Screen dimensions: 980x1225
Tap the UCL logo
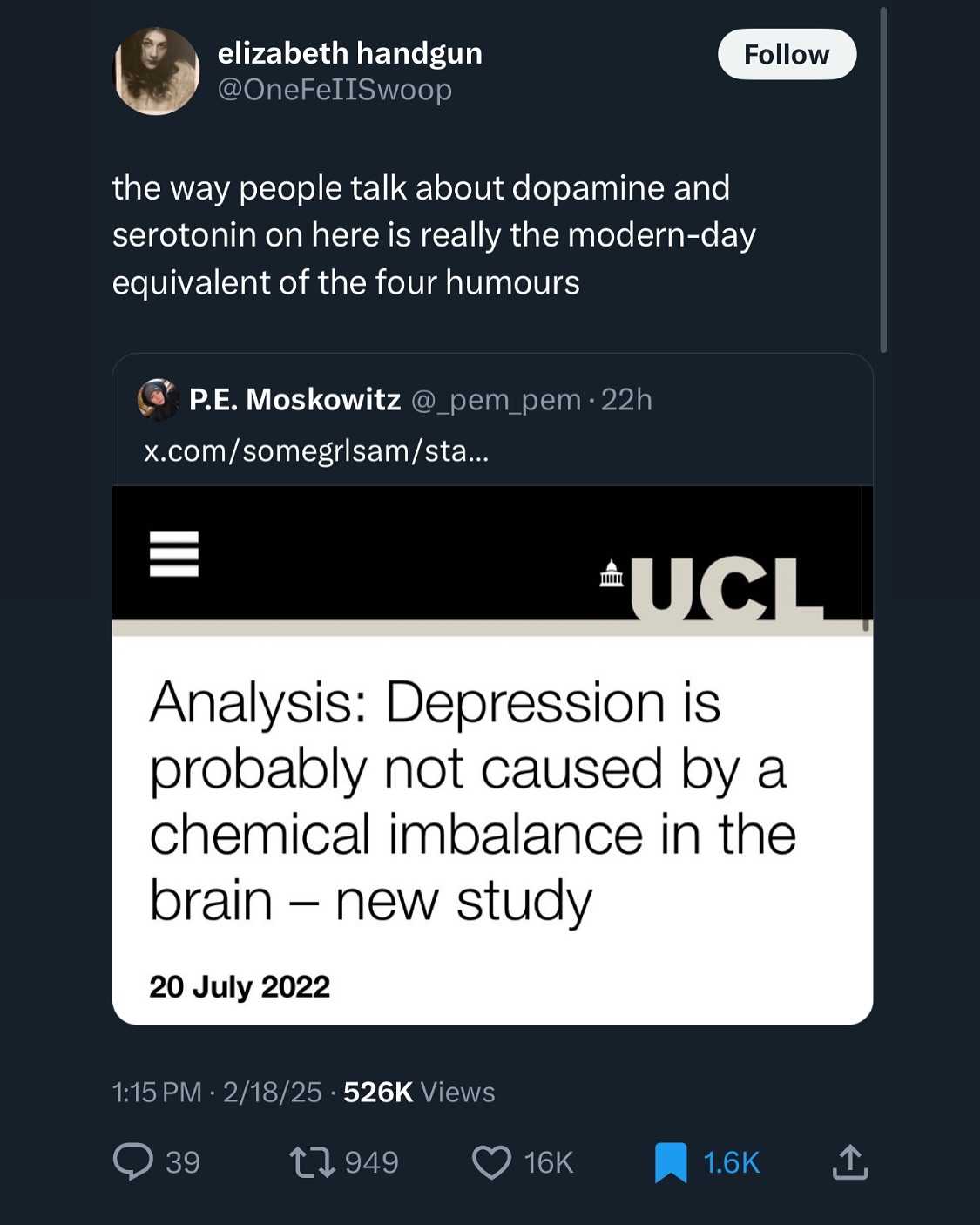tap(713, 586)
